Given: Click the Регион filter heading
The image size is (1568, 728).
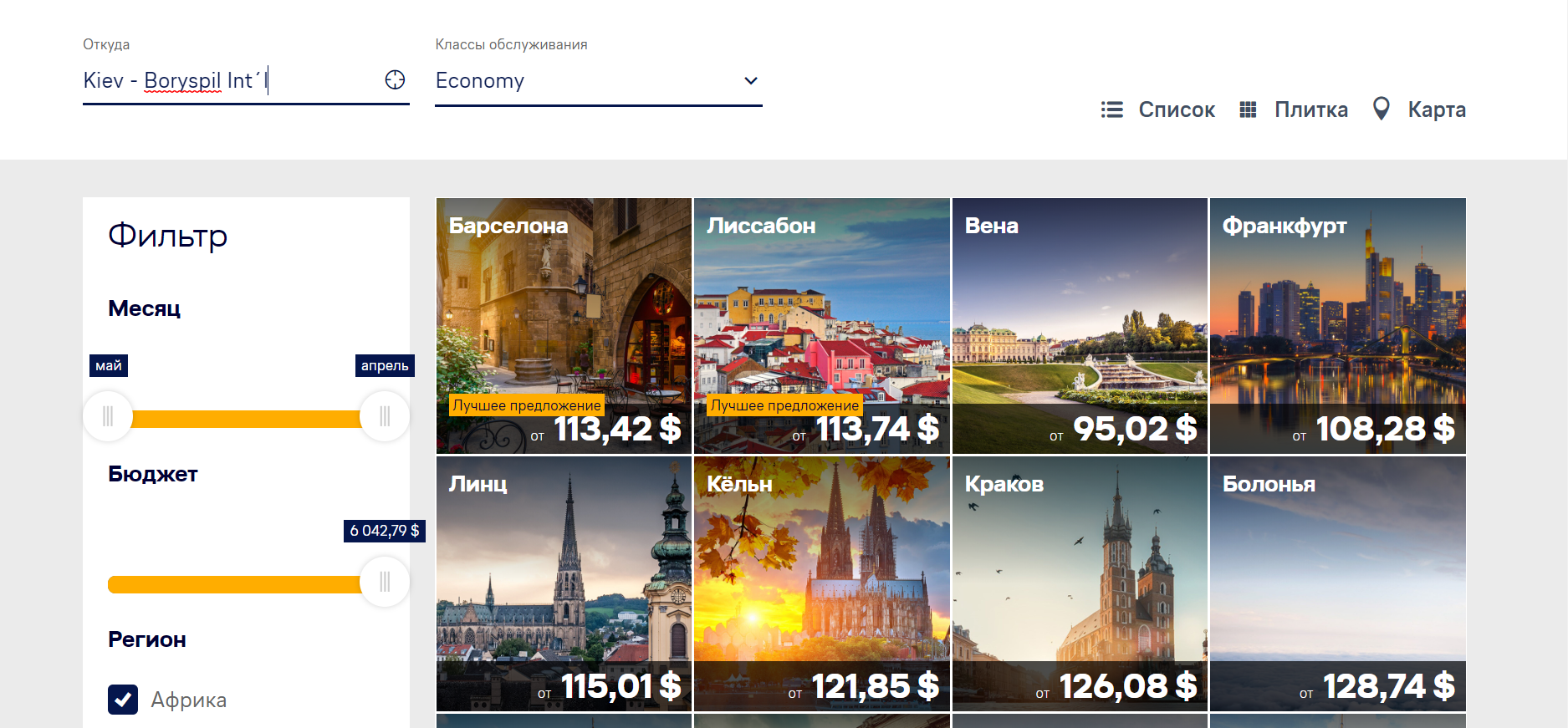Looking at the screenshot, I should pyautogui.click(x=147, y=639).
